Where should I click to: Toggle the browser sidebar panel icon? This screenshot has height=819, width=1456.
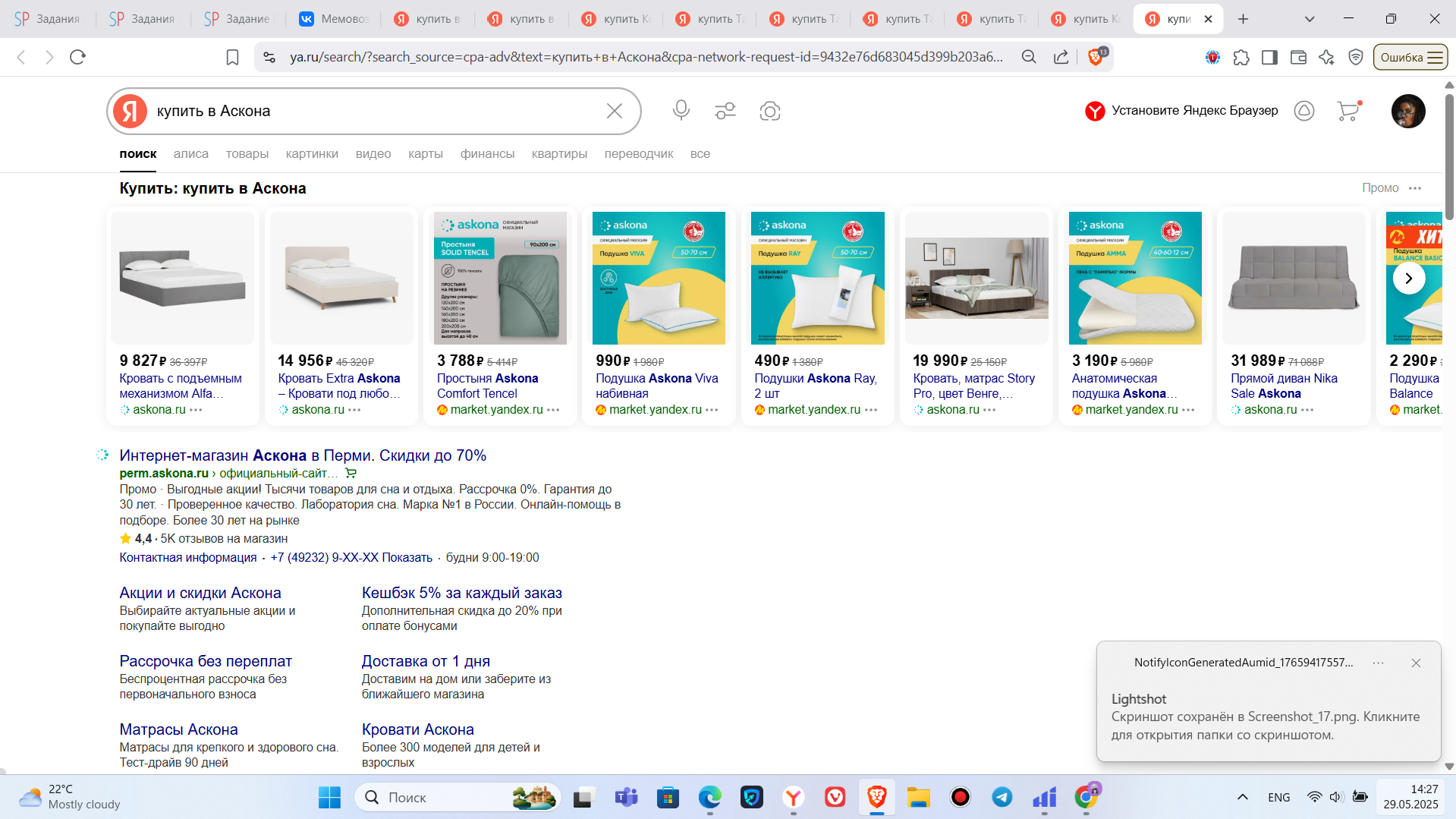click(1269, 57)
